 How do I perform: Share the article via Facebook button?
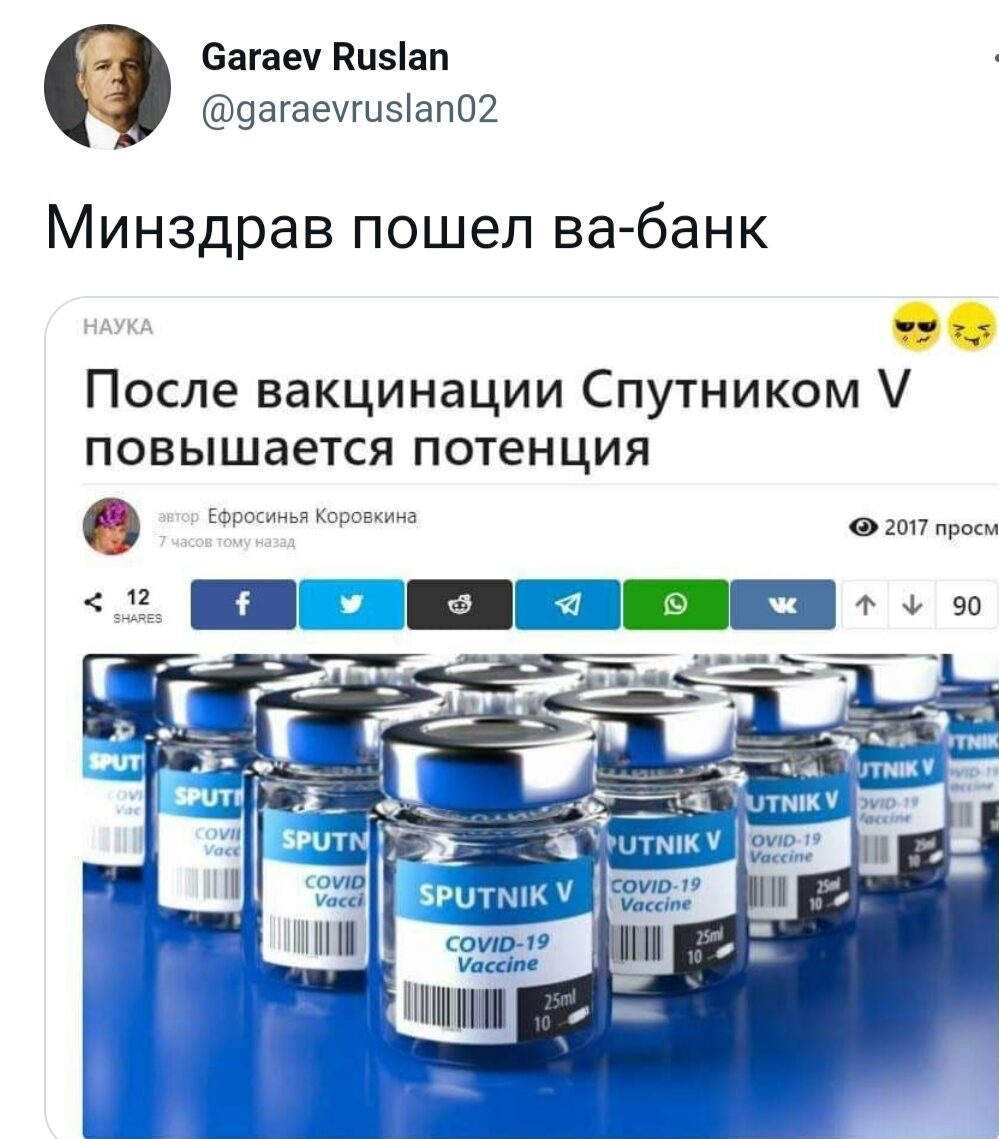click(243, 604)
